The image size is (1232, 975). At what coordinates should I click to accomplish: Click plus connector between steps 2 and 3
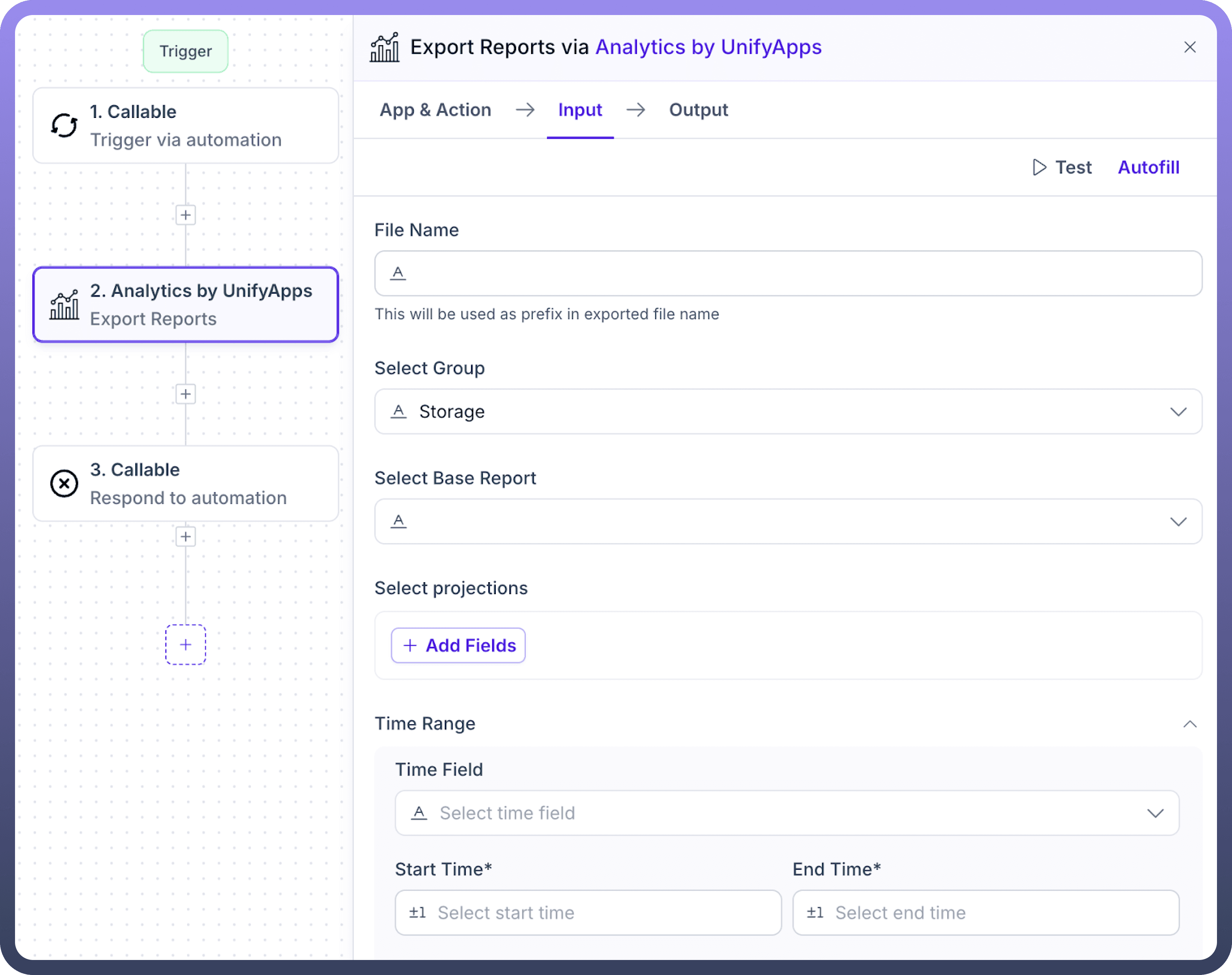(186, 394)
